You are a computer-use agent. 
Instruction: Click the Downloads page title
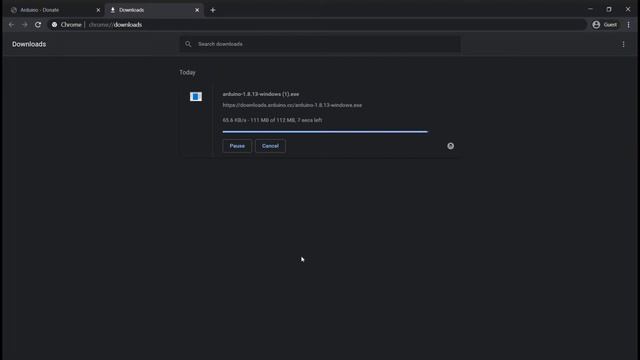pyautogui.click(x=29, y=44)
